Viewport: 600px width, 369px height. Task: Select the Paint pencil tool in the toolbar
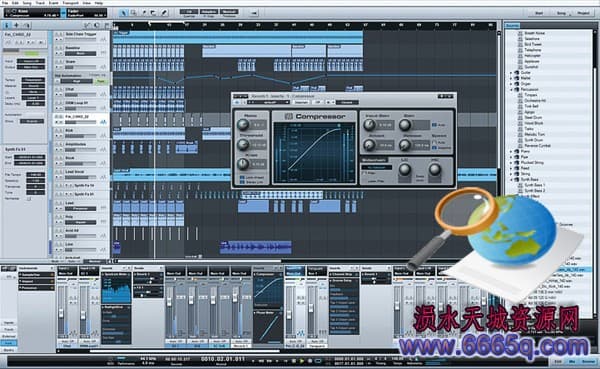tap(164, 13)
